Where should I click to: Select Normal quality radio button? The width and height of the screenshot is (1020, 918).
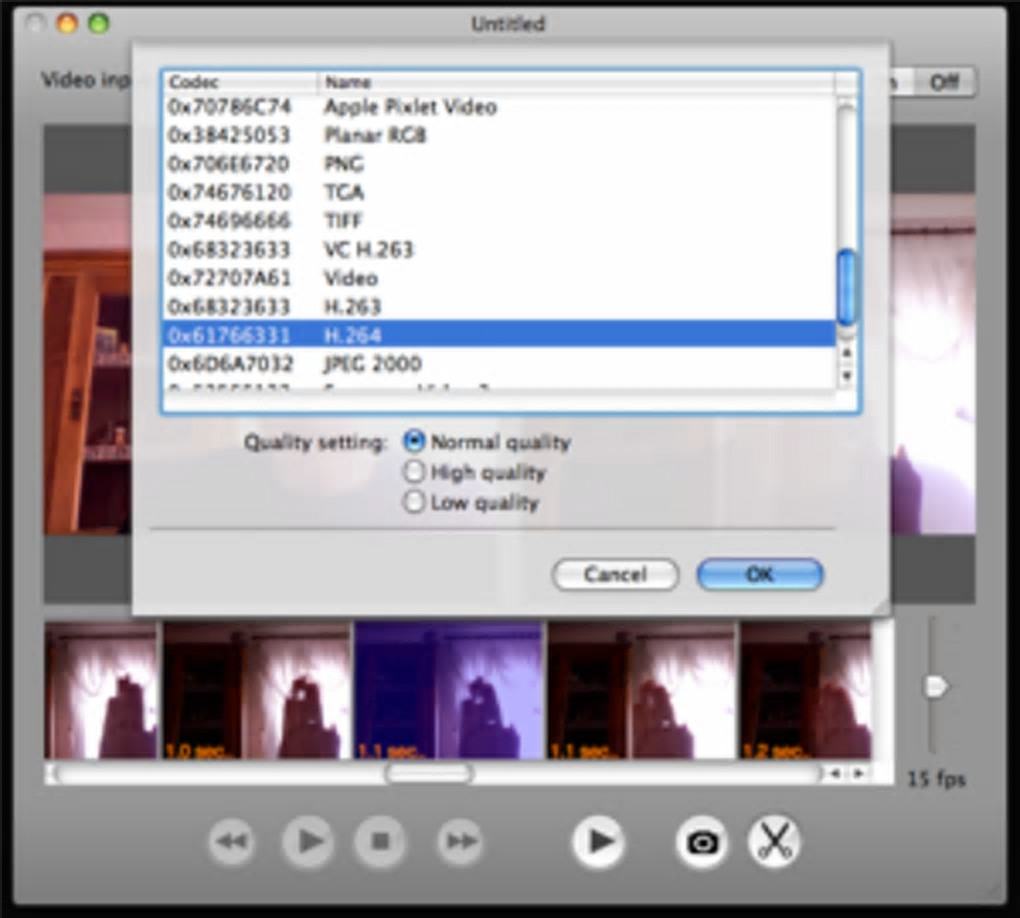(414, 442)
